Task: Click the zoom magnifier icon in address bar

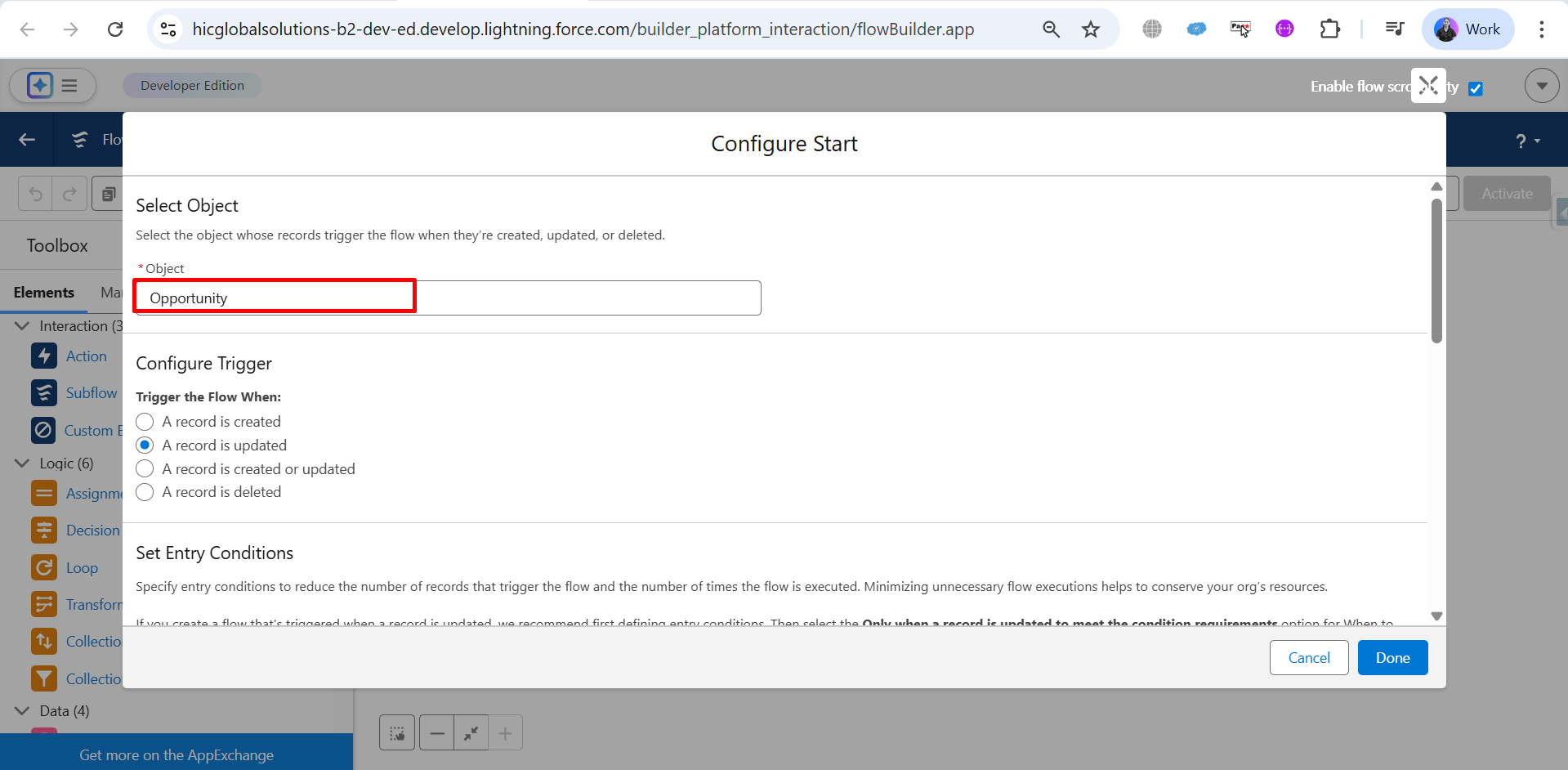Action: (1051, 29)
